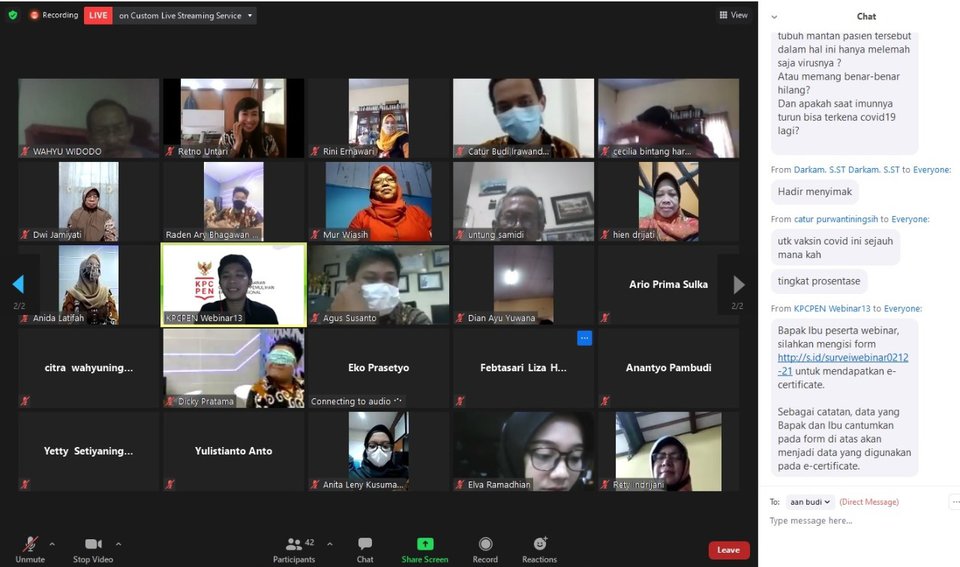Open the Reactions icon
Viewport: 960px width, 567px height.
click(x=540, y=544)
